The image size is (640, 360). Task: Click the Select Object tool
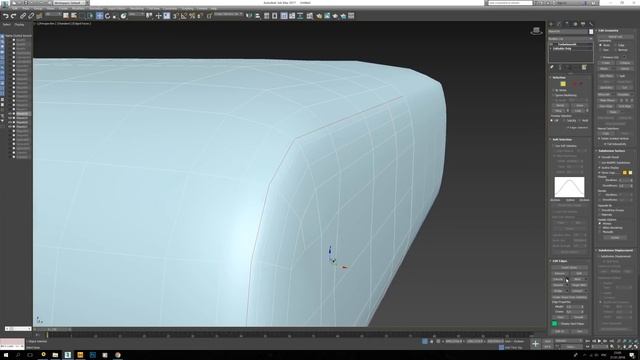tap(66, 16)
